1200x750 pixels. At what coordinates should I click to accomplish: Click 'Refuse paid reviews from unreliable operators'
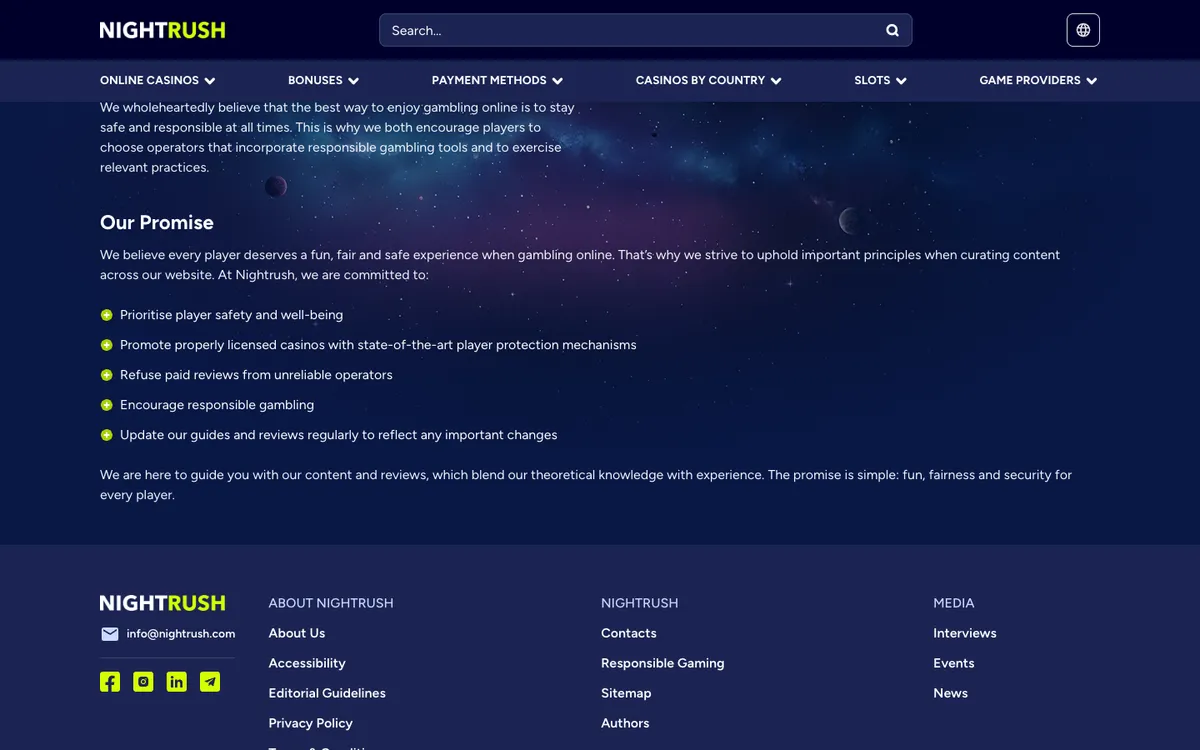(256, 375)
